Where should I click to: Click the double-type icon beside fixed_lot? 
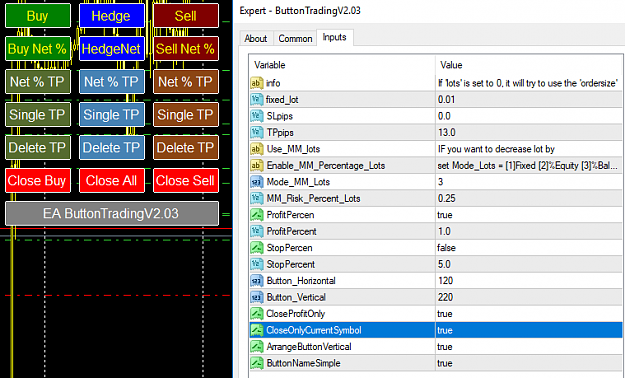(x=257, y=99)
